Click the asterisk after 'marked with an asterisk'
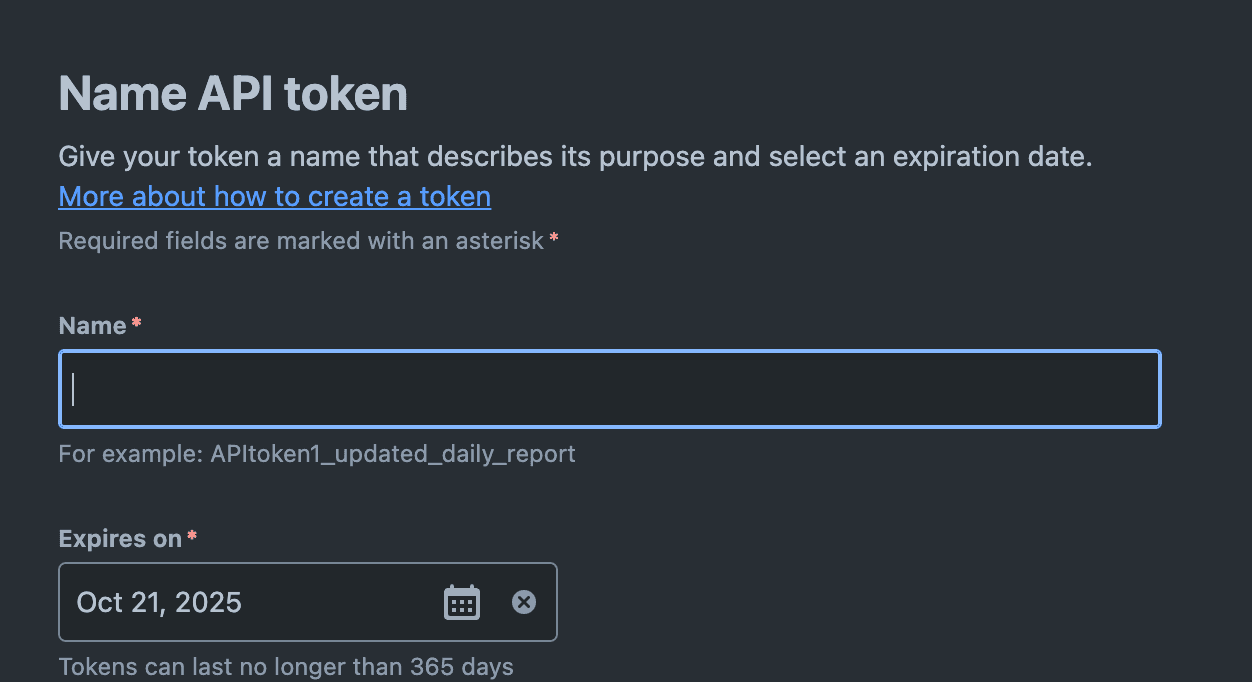Viewport: 1252px width, 682px height. click(554, 238)
